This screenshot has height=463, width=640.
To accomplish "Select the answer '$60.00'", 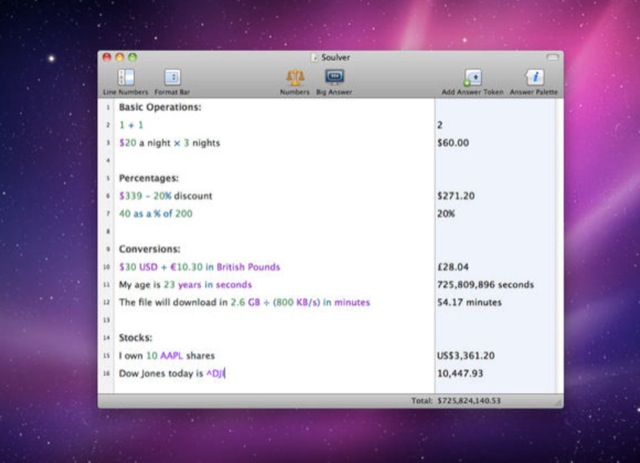I will pyautogui.click(x=453, y=143).
